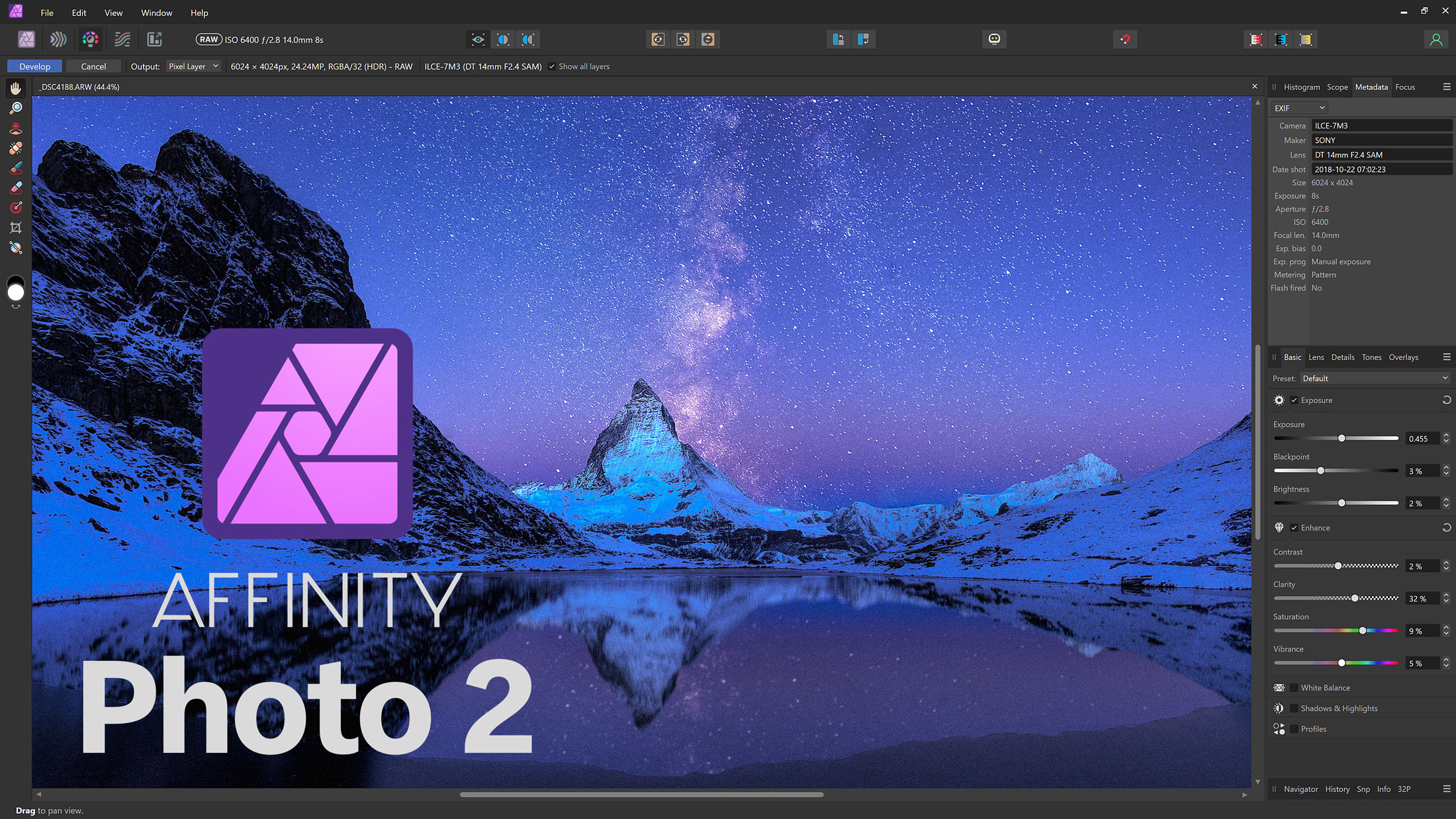Image resolution: width=1456 pixels, height=819 pixels.
Task: Open the Preset Default dropdown
Action: coord(1375,378)
